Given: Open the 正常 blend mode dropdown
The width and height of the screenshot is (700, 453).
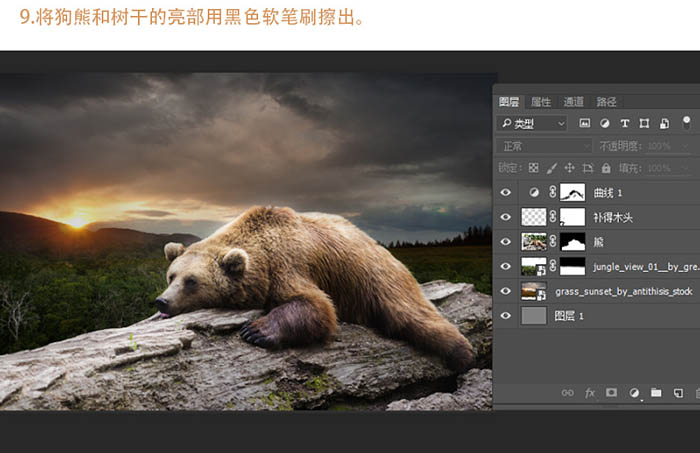Looking at the screenshot, I should 544,146.
